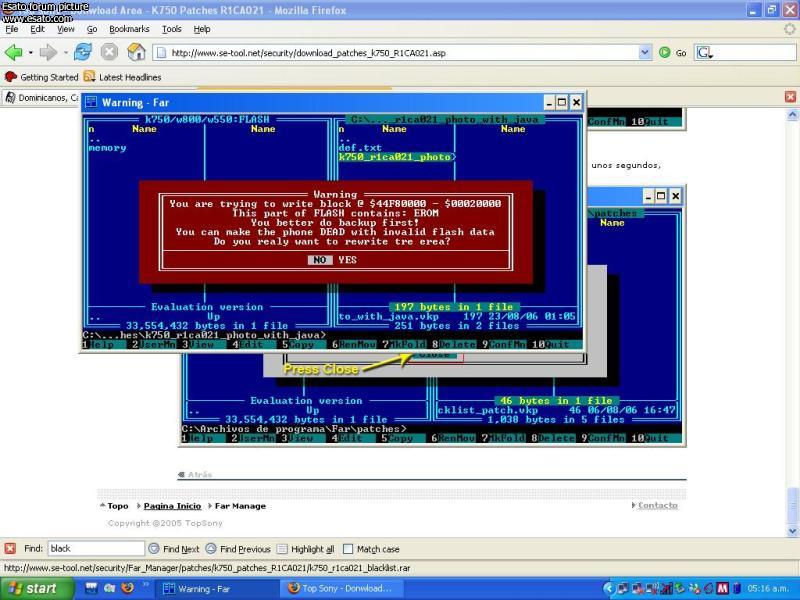Viewport: 800px width, 600px height.
Task: Click the page scrollbar down arrow
Action: click(x=792, y=530)
